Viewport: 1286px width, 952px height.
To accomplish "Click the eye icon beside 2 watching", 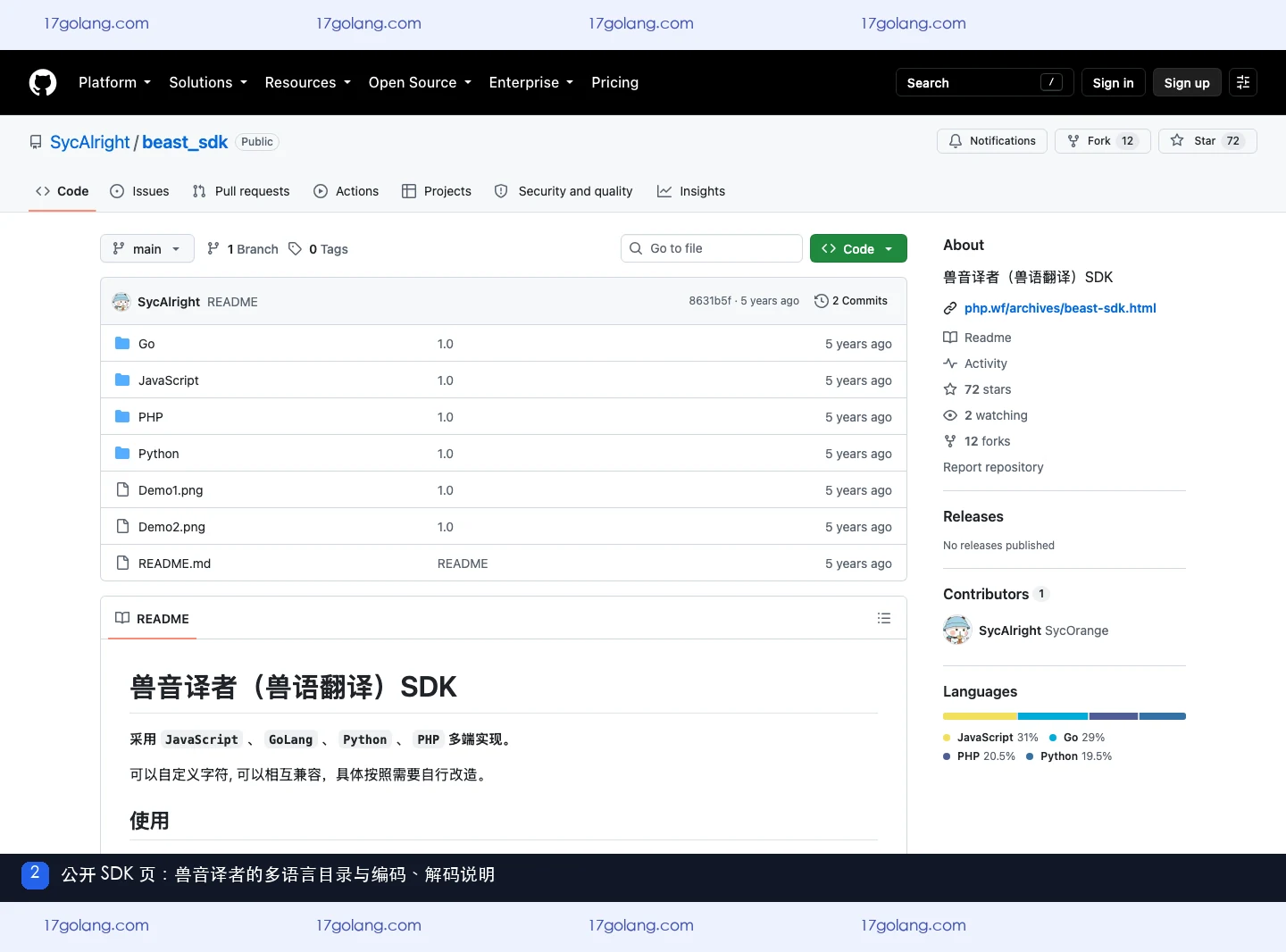I will 950,415.
